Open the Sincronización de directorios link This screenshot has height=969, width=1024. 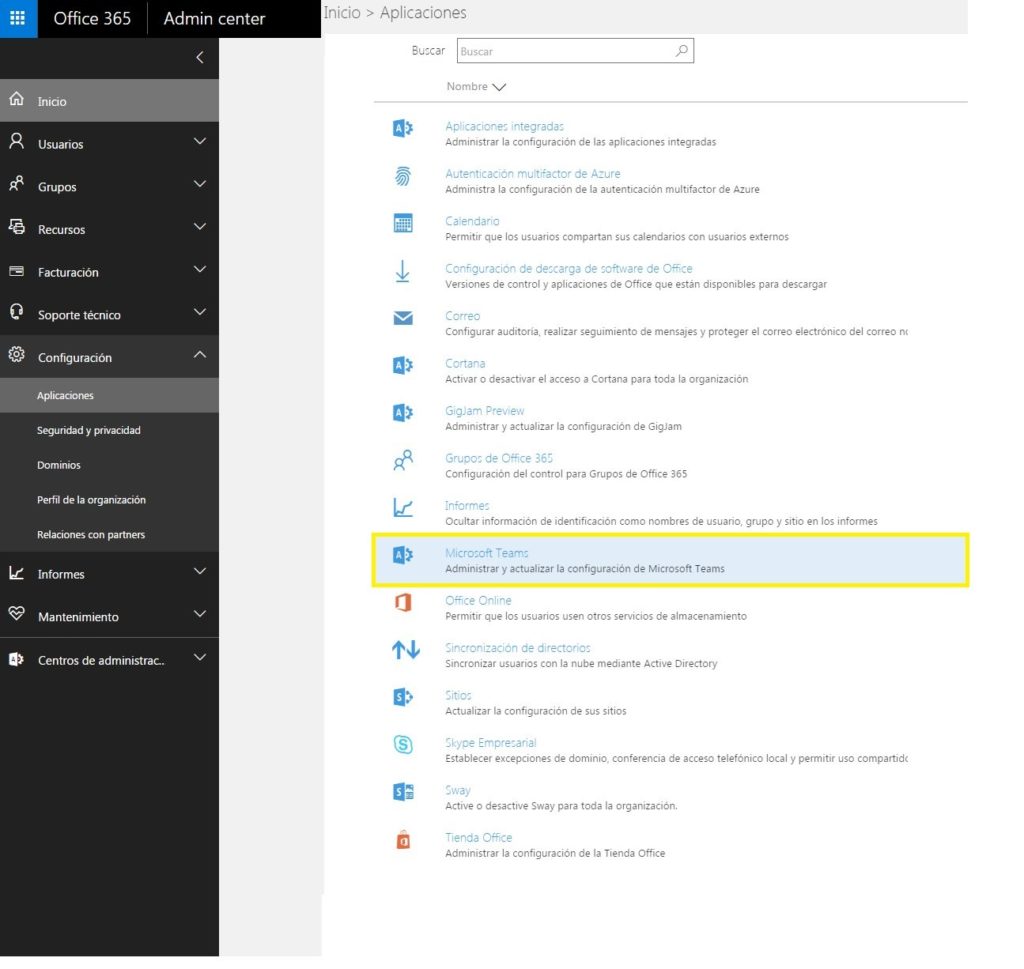[x=517, y=648]
